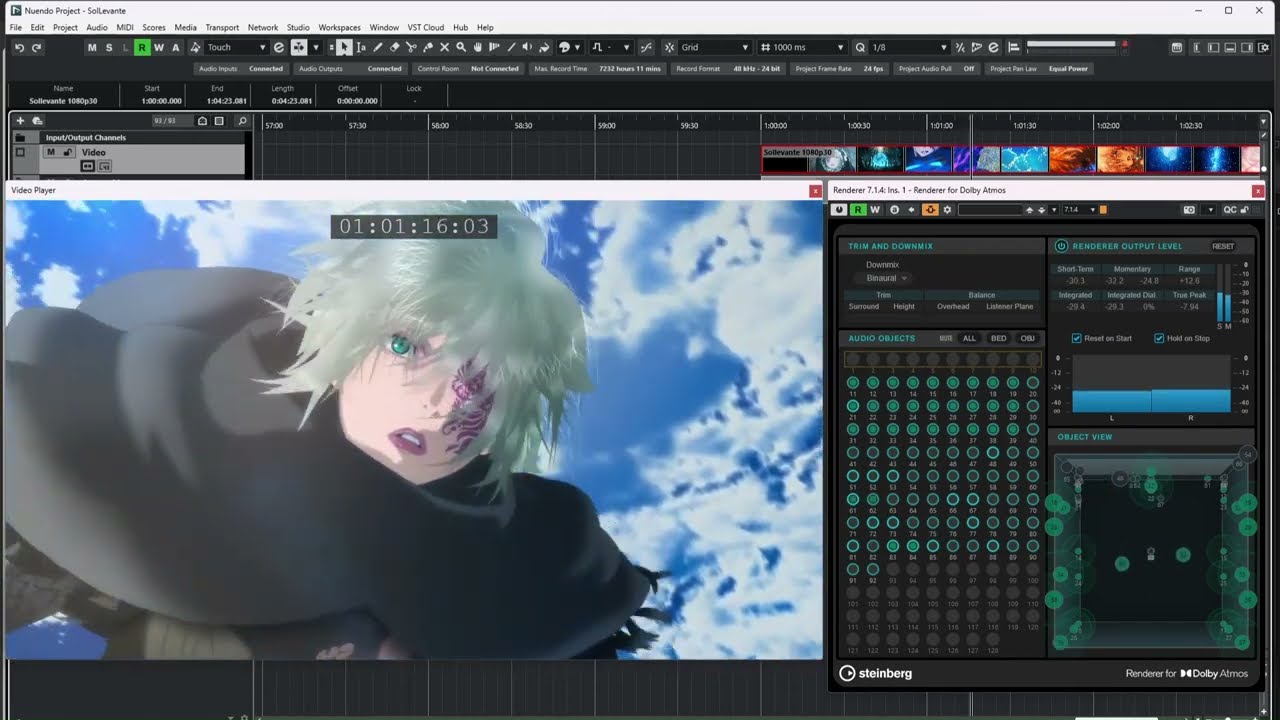Select the Object Selection arrow tool
The height and width of the screenshot is (720, 1280).
(x=344, y=47)
